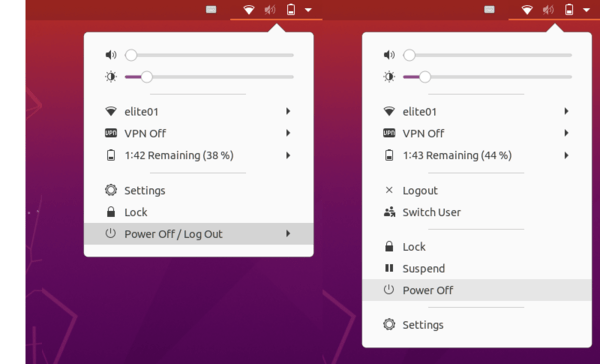Click Settings gear icon in right menu

tap(389, 324)
